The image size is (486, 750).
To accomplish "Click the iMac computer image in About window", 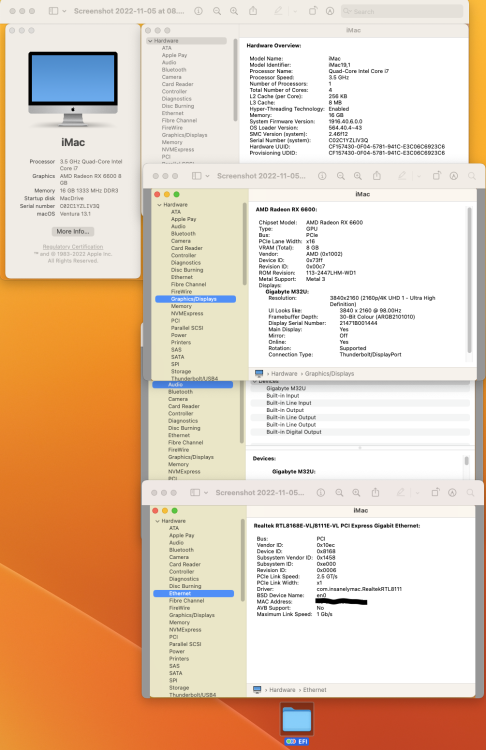I will pos(73,90).
